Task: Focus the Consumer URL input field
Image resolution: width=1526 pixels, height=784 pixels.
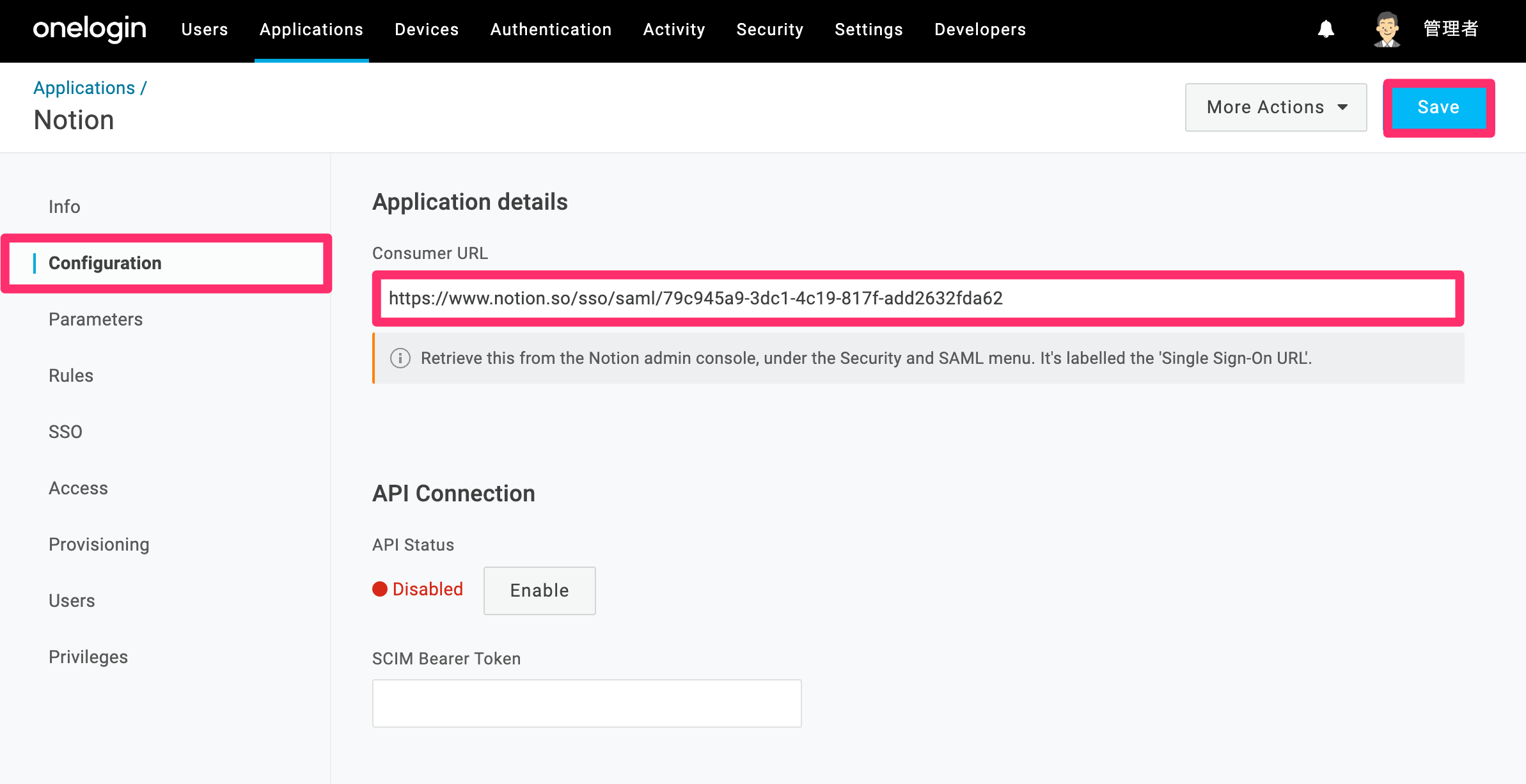Action: pos(918,299)
